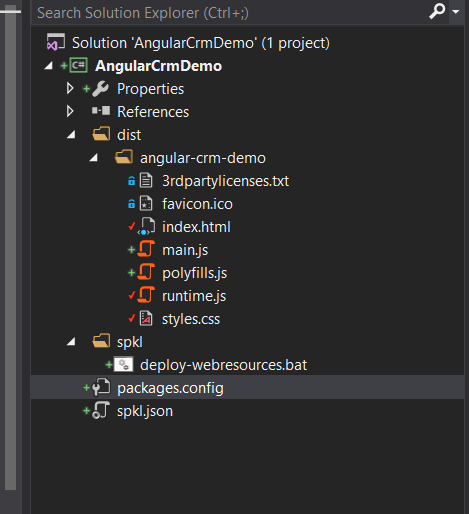
Task: Click the styles.css file icon
Action: (x=146, y=318)
